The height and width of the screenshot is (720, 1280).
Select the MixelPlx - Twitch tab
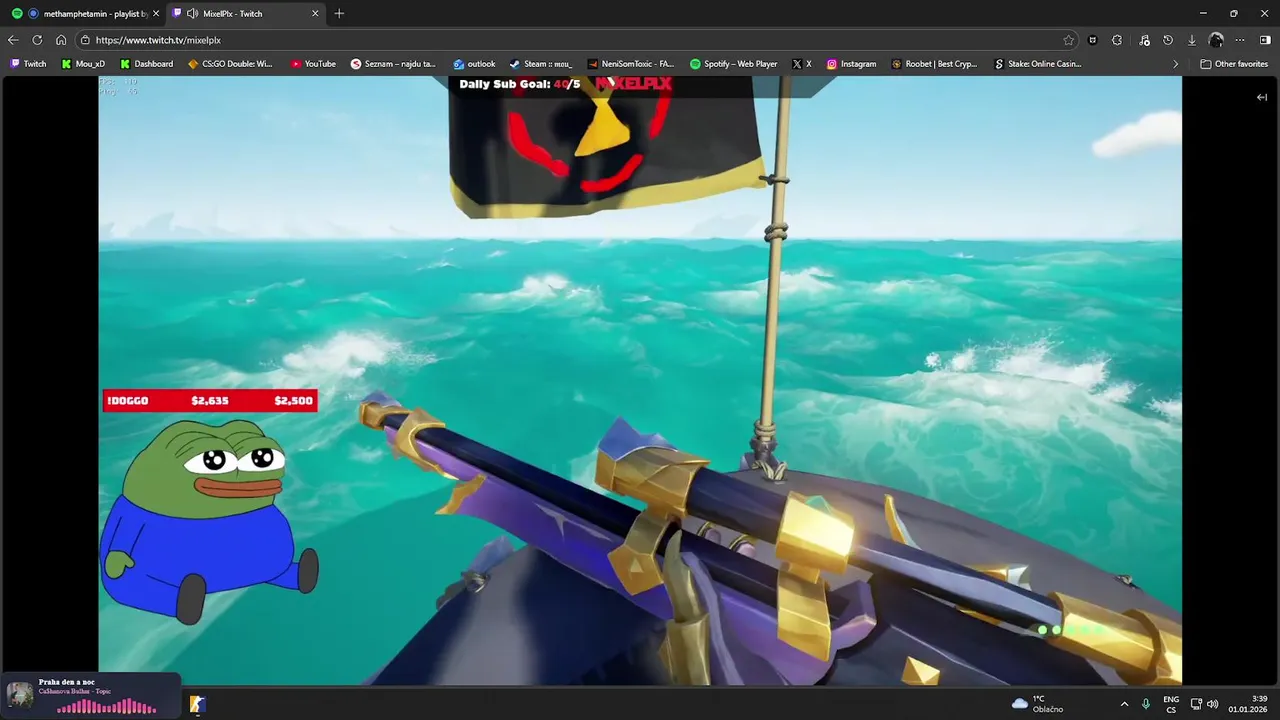246,14
